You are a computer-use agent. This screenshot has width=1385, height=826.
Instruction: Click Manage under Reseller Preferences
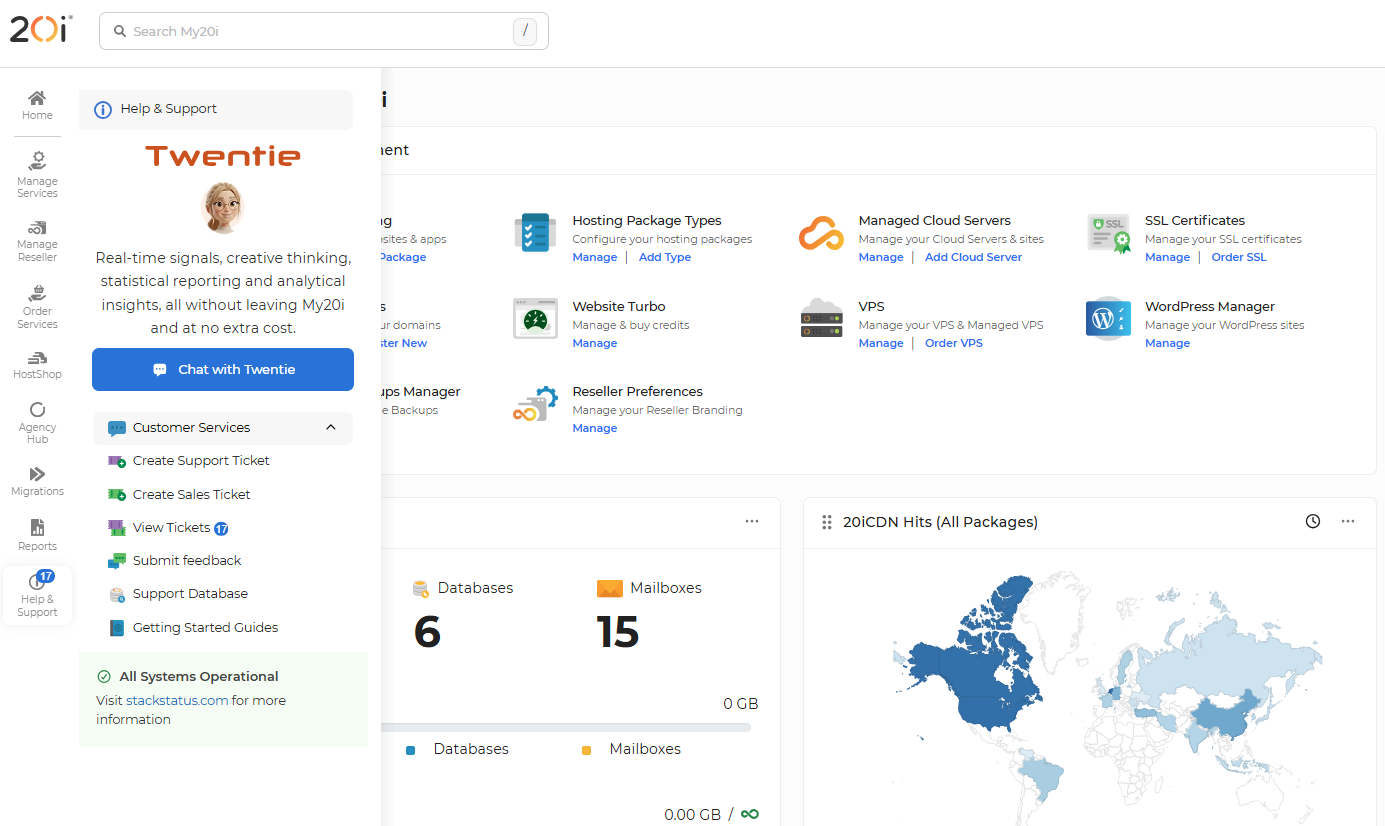594,428
